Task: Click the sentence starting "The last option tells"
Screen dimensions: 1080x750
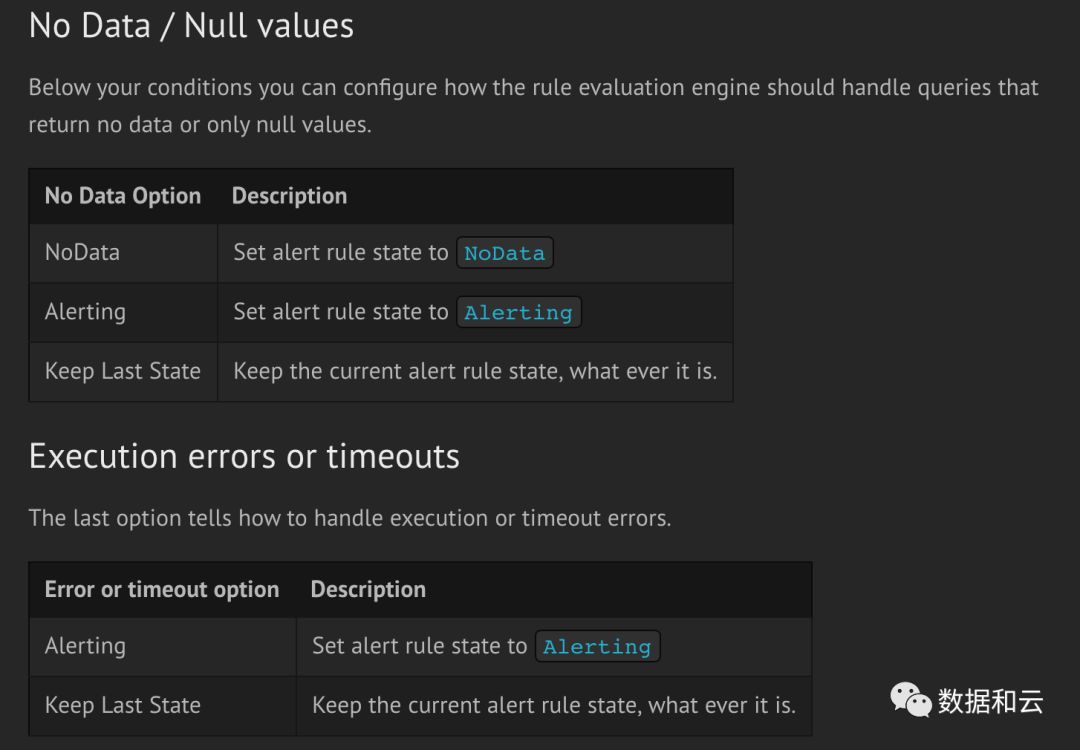Action: point(349,518)
